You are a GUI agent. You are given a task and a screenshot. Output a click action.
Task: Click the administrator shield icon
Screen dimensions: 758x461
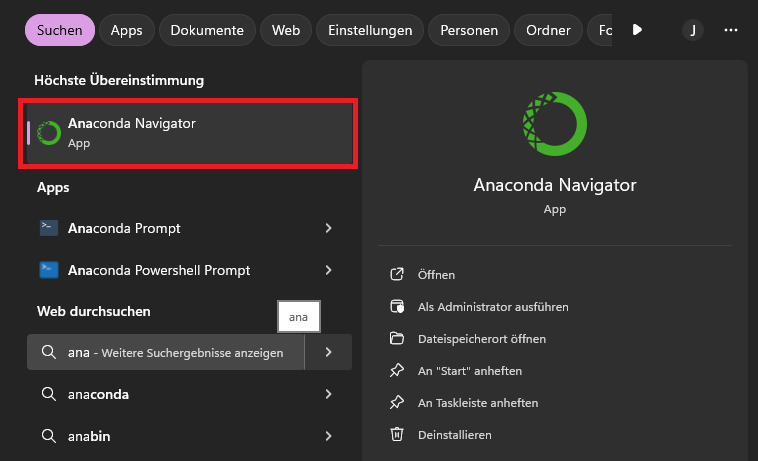(397, 307)
